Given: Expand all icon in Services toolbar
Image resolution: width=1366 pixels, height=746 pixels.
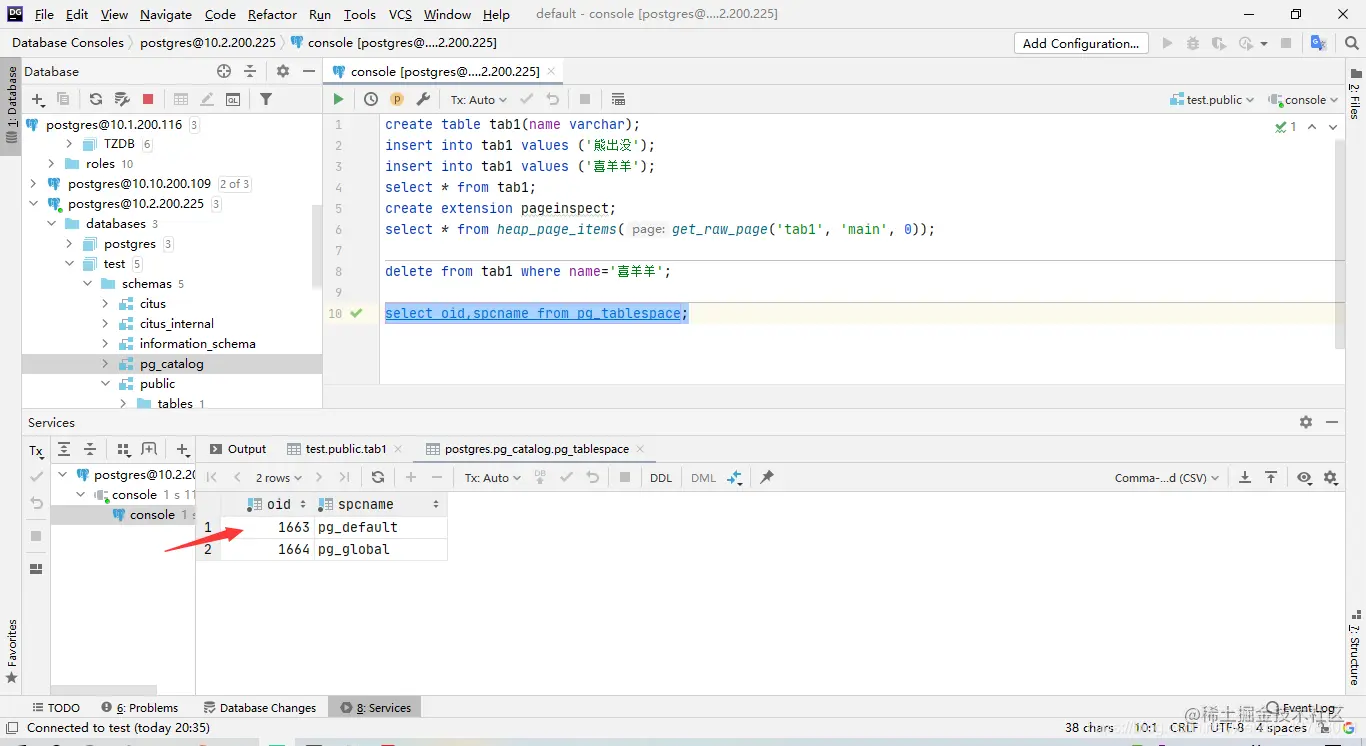Looking at the screenshot, I should click(64, 449).
